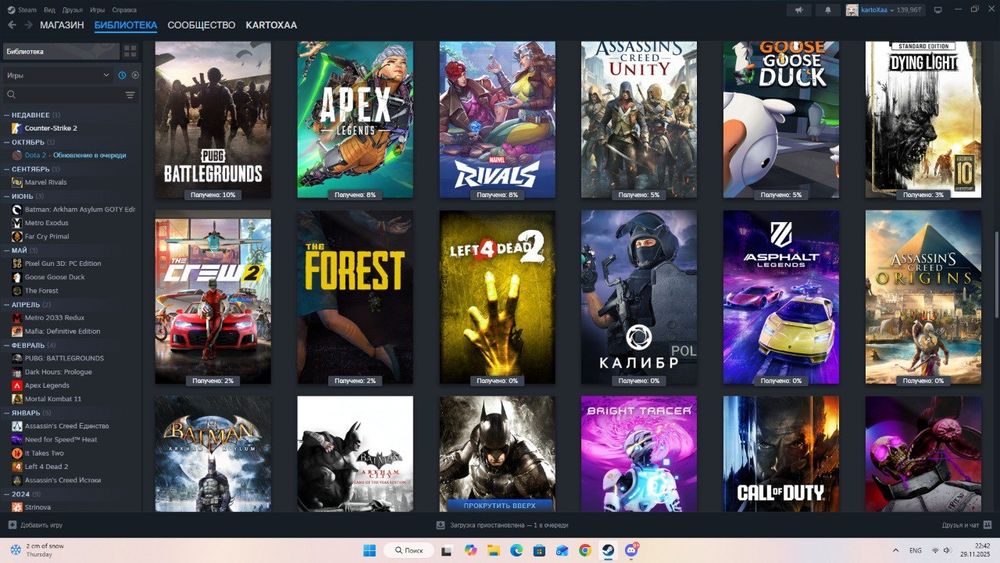
Task: Open Dying Light game cover
Action: (x=923, y=120)
